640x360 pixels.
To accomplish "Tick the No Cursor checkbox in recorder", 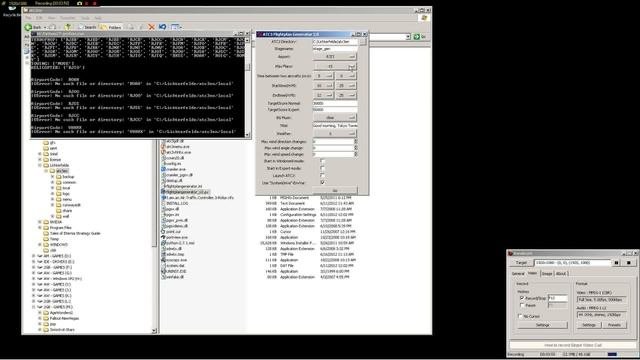I will (520, 316).
